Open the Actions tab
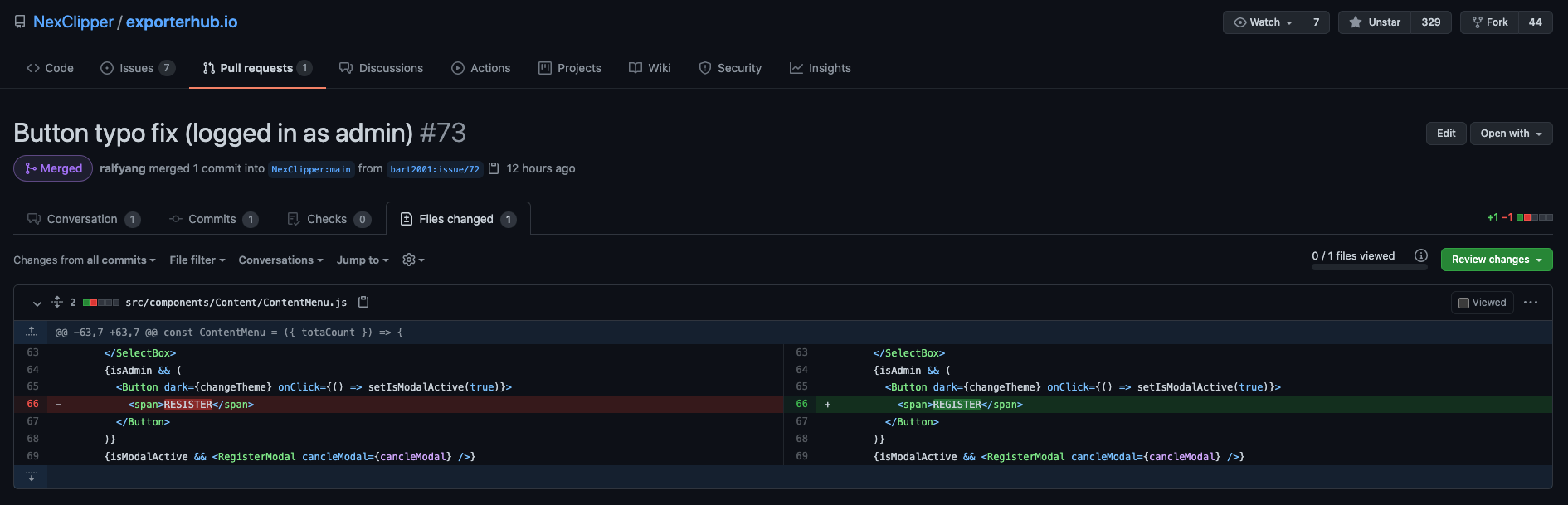Viewport: 1568px width, 505px height. (x=480, y=68)
